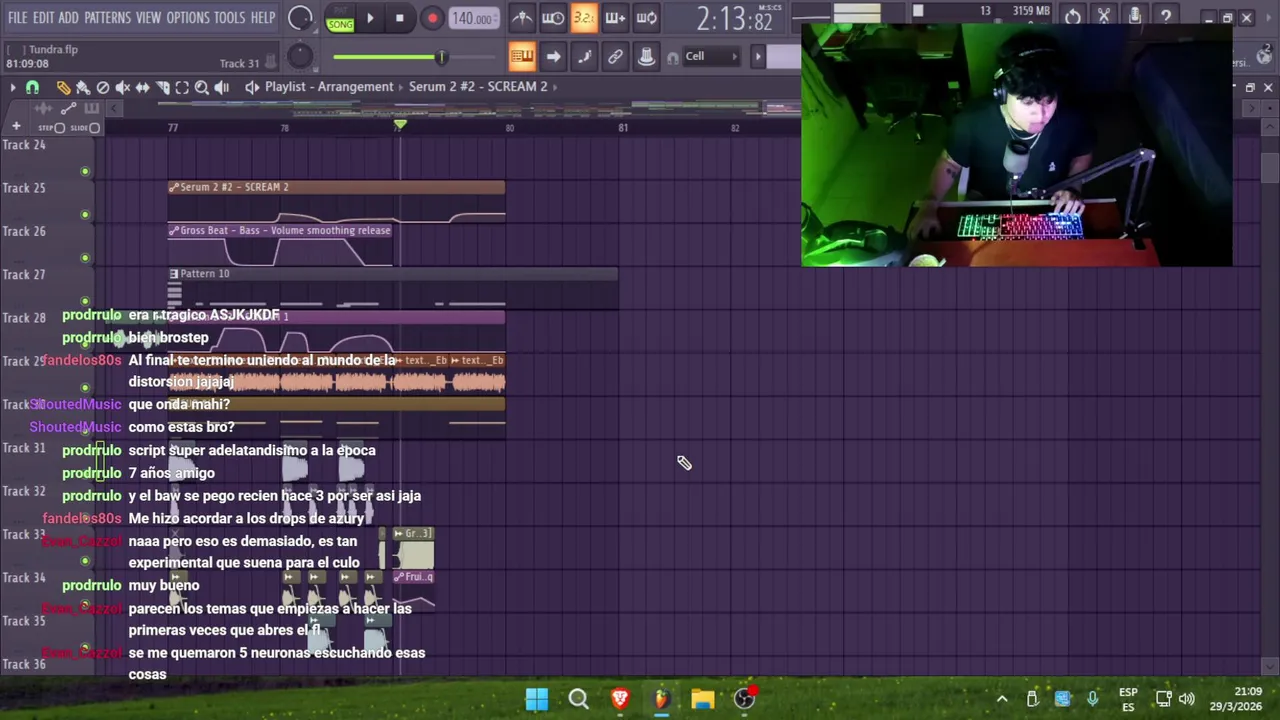
Task: Toggle loop recording icon
Action: pyautogui.click(x=646, y=18)
